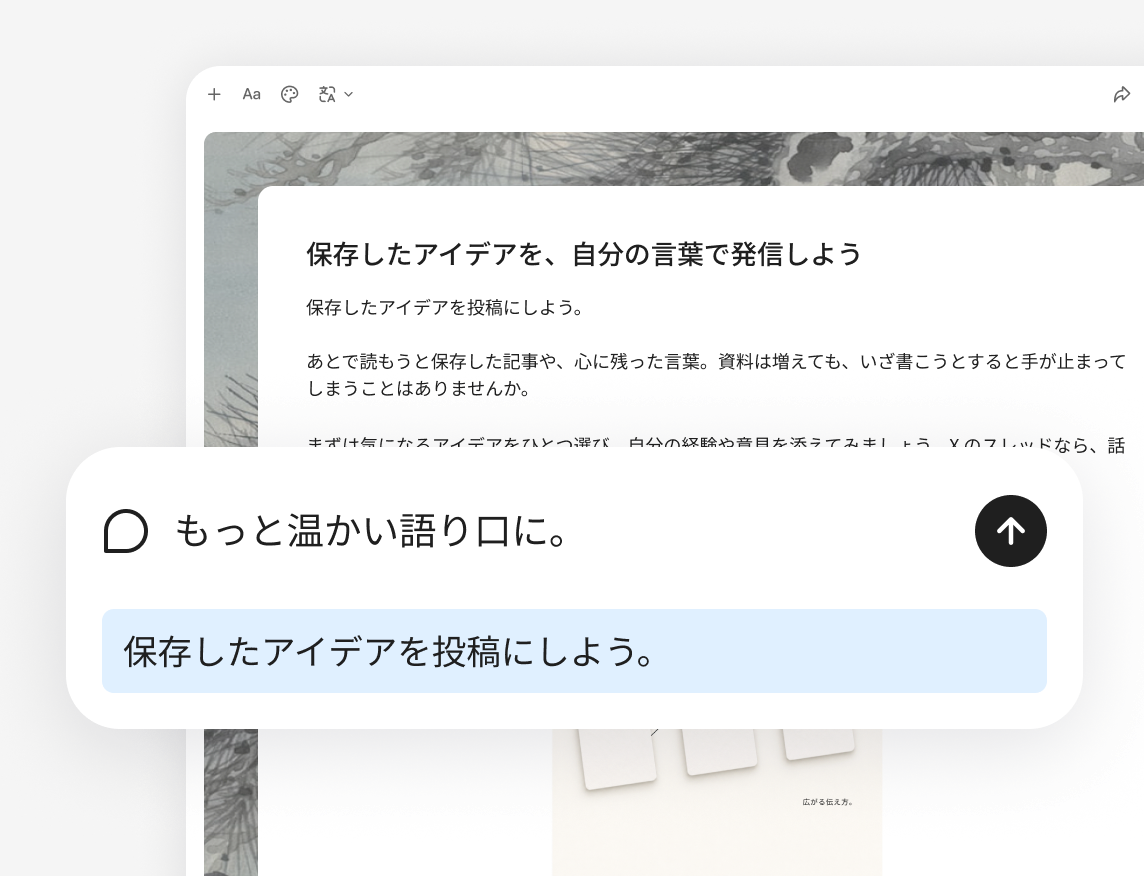Screen dimensions: 1144x876
Task: Click the speech bubble comment icon
Action: click(126, 531)
